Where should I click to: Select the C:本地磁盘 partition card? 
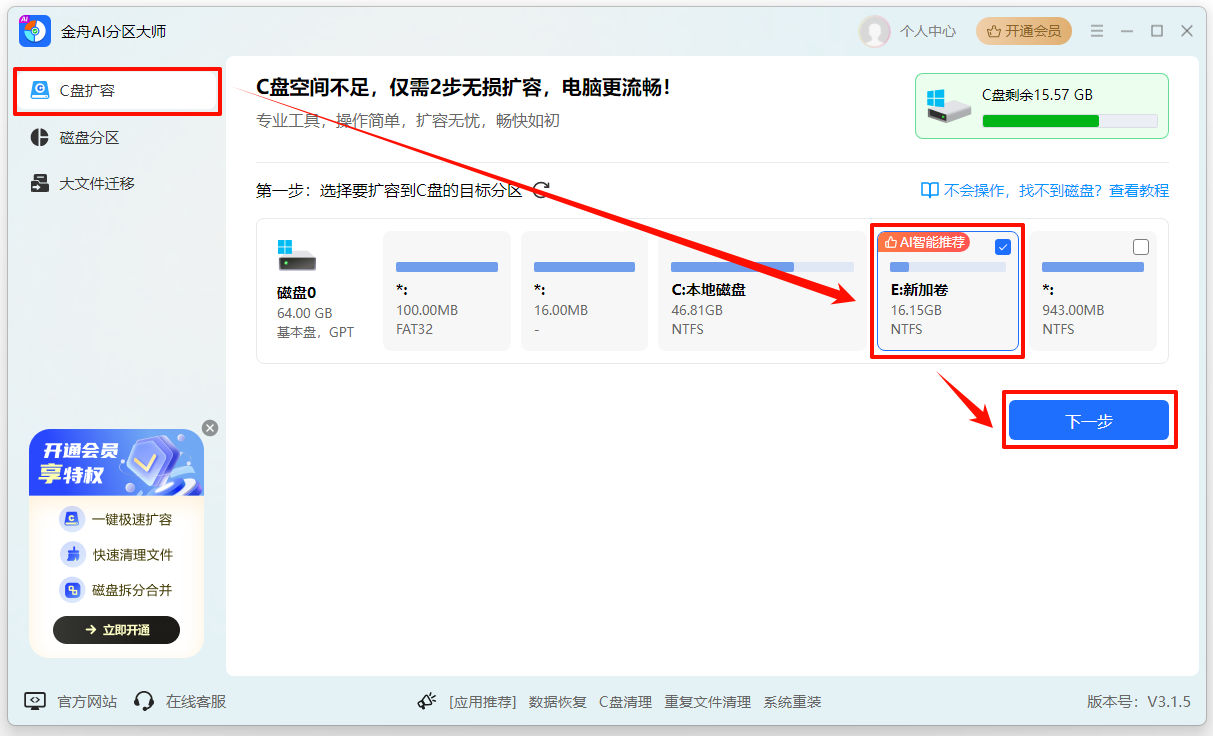click(x=762, y=291)
